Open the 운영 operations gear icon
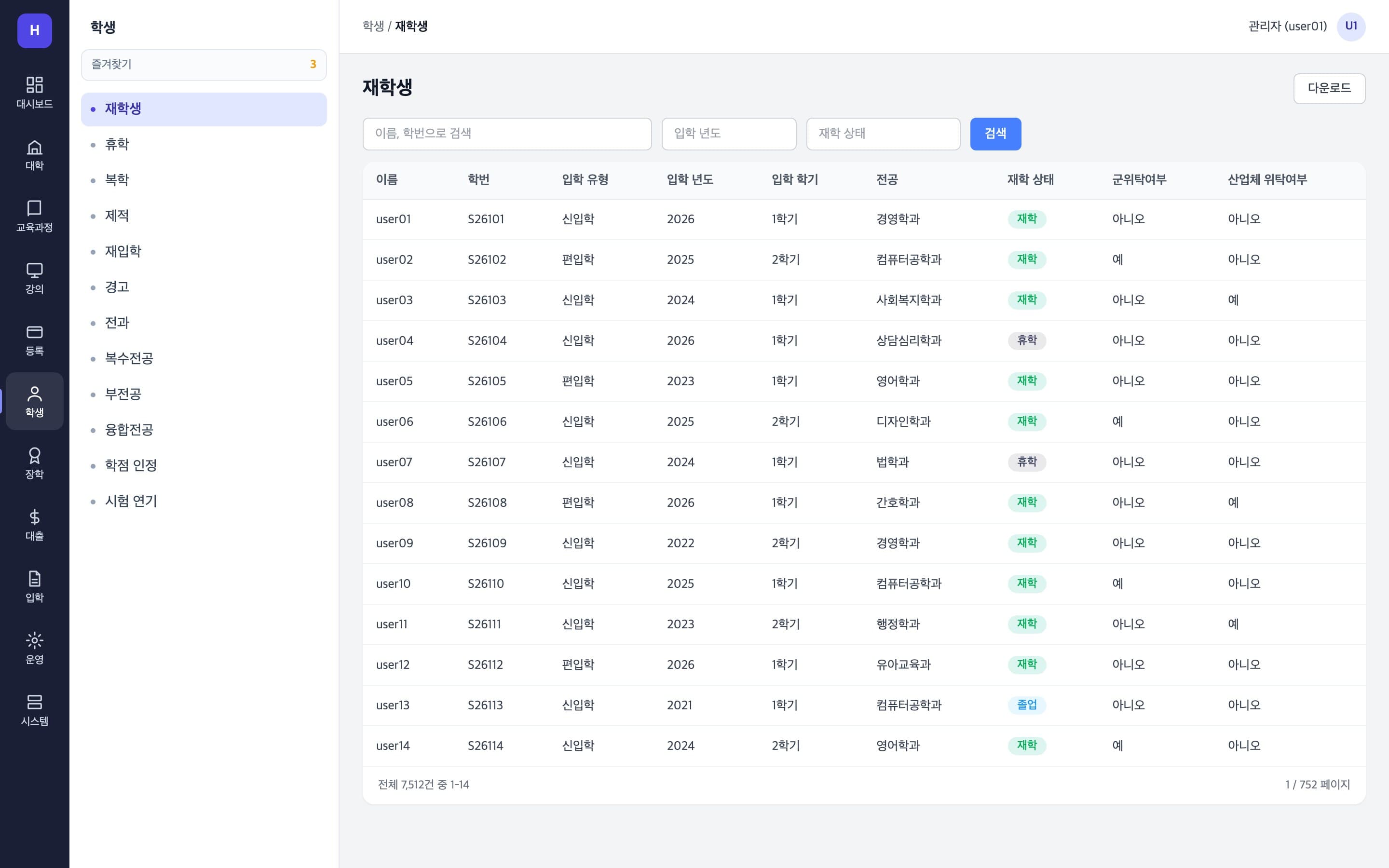The height and width of the screenshot is (868, 1389). (x=34, y=649)
